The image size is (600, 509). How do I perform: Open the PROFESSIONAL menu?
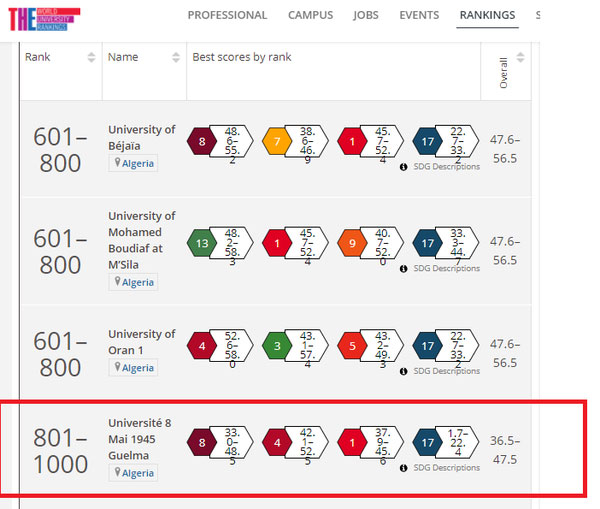(227, 15)
